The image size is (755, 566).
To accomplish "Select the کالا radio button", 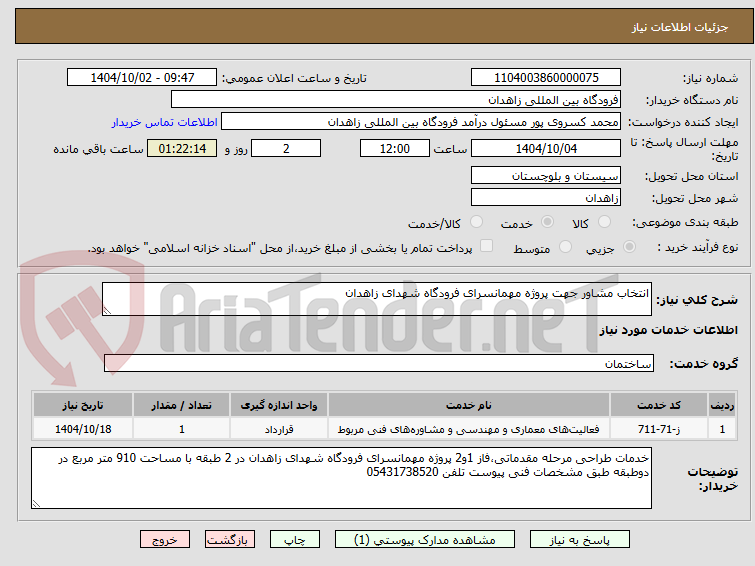I will tap(604, 222).
